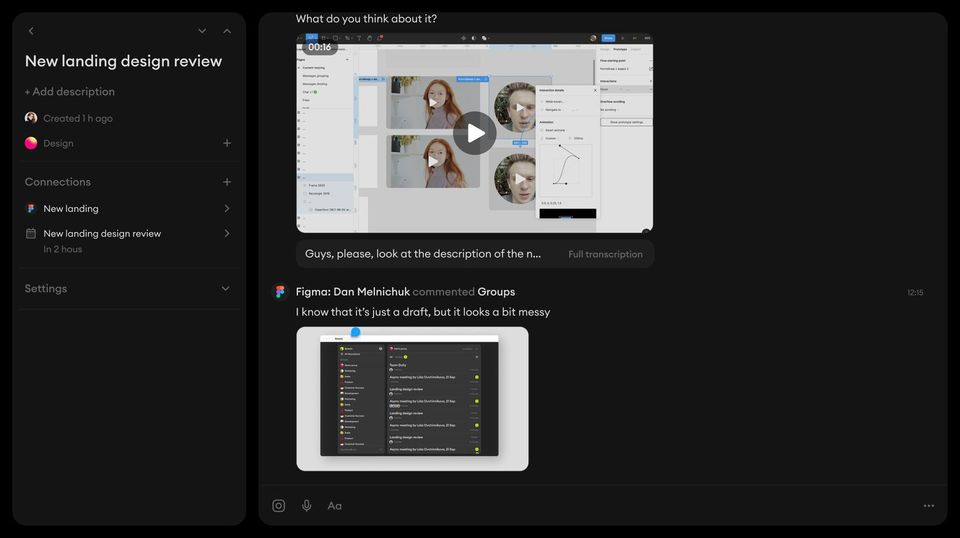Open Full transcription
The image size is (960, 538).
pyautogui.click(x=605, y=254)
